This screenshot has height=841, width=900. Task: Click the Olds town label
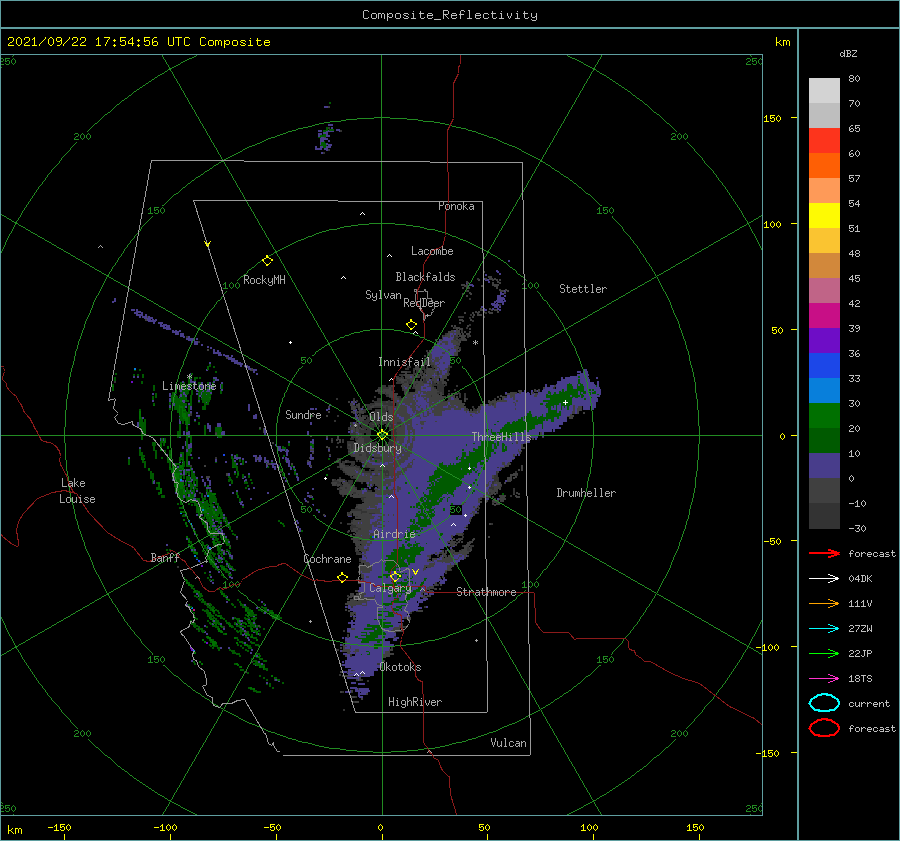[381, 417]
